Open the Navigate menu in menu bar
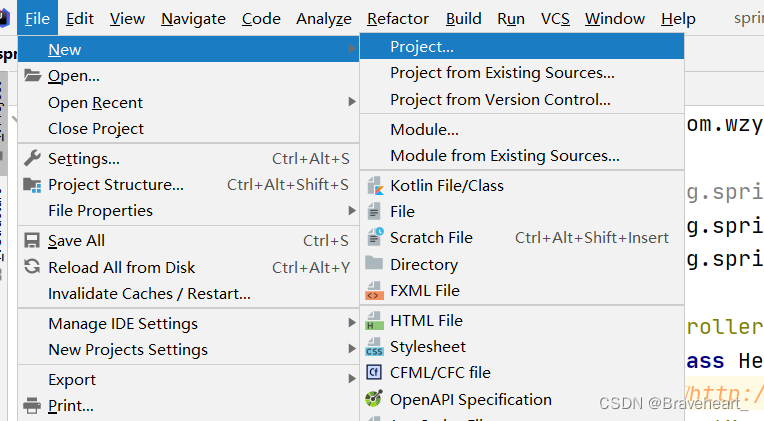Image resolution: width=764 pixels, height=421 pixels. tap(193, 18)
